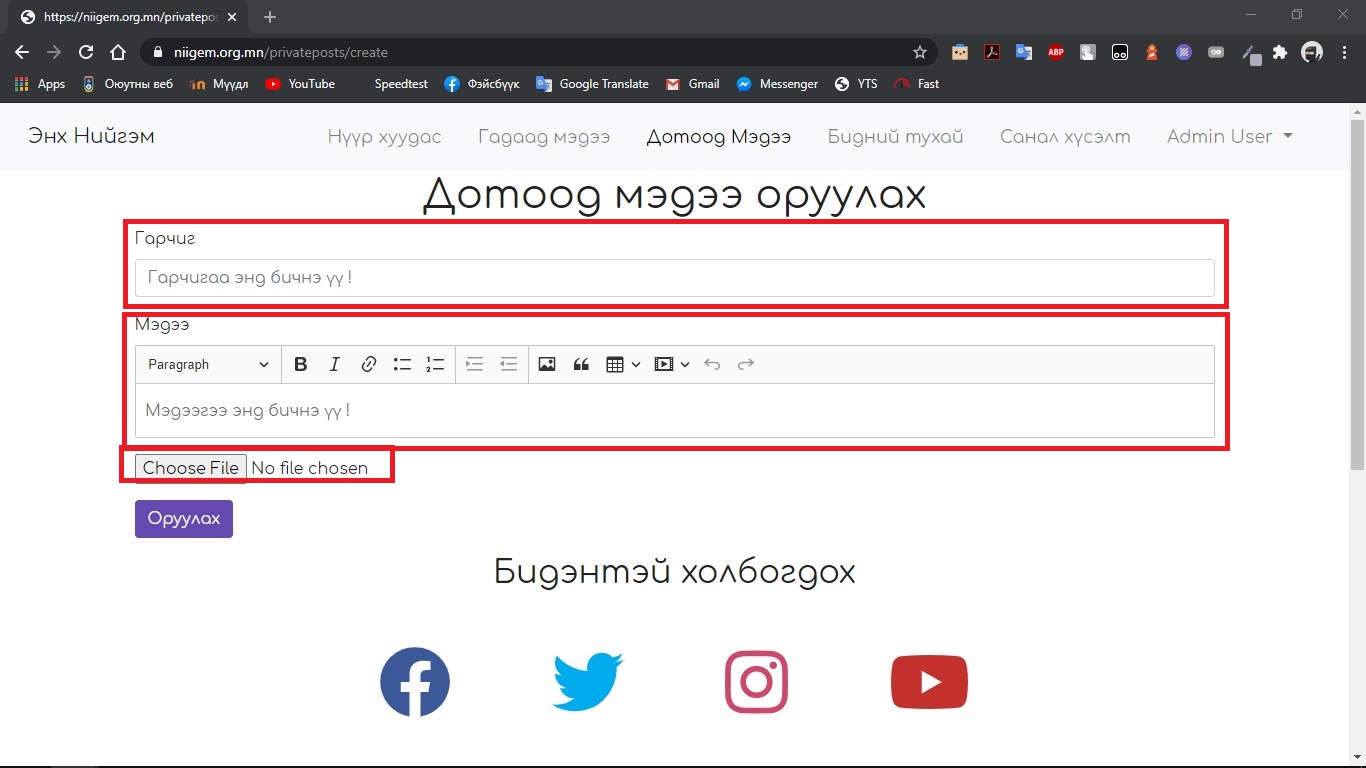Image resolution: width=1366 pixels, height=768 pixels.
Task: Click the Оруулах submit button
Action: (x=184, y=519)
